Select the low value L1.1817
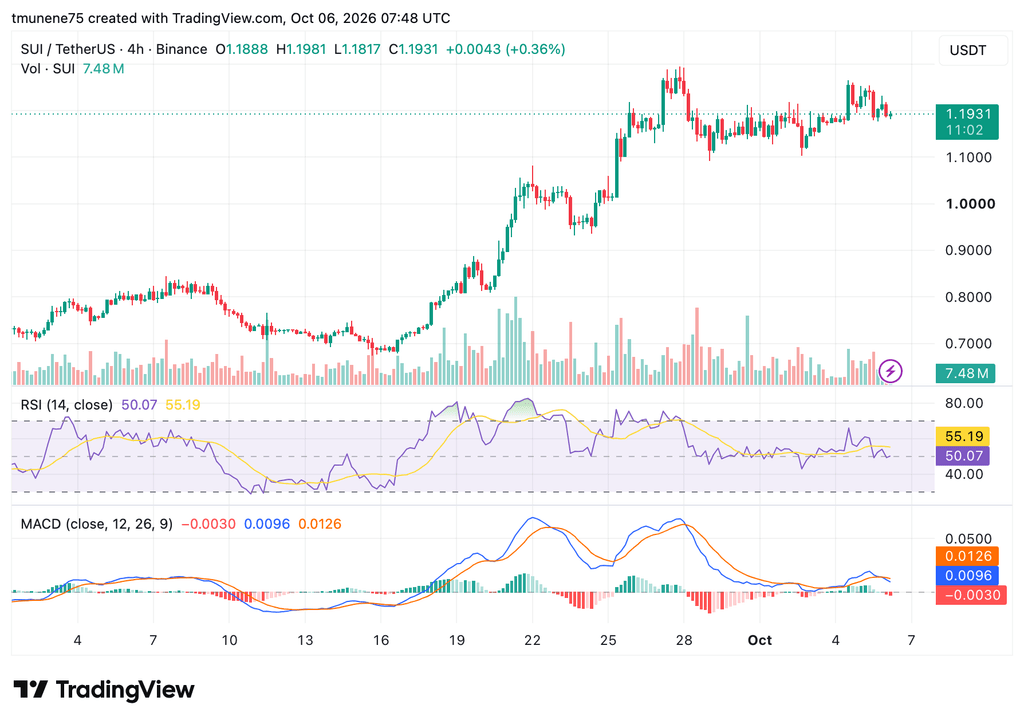Screen dimensions: 1024x724 [357, 49]
